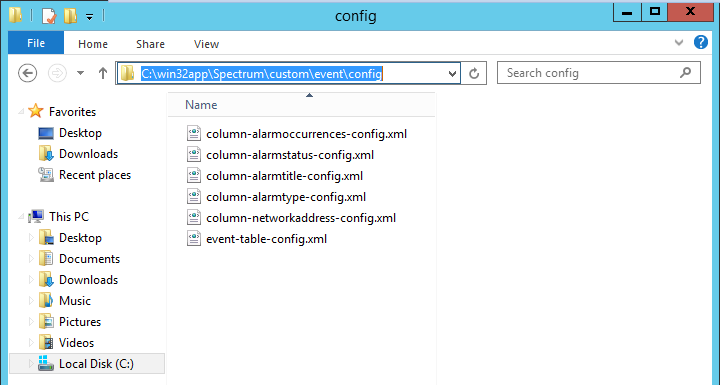The height and width of the screenshot is (385, 720).
Task: Click the XML icon of event-table-config.xml
Action: tap(194, 238)
